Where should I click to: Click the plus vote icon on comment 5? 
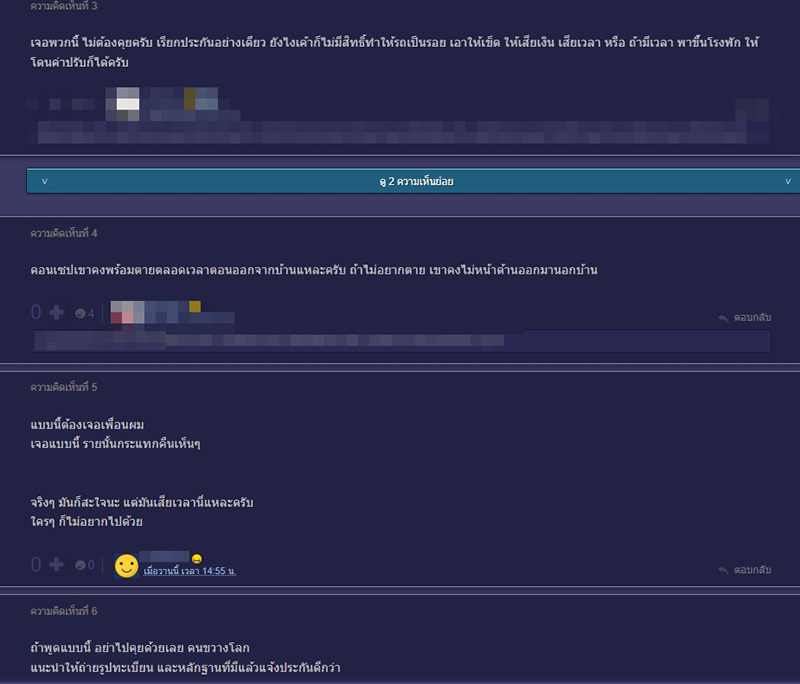coord(56,565)
